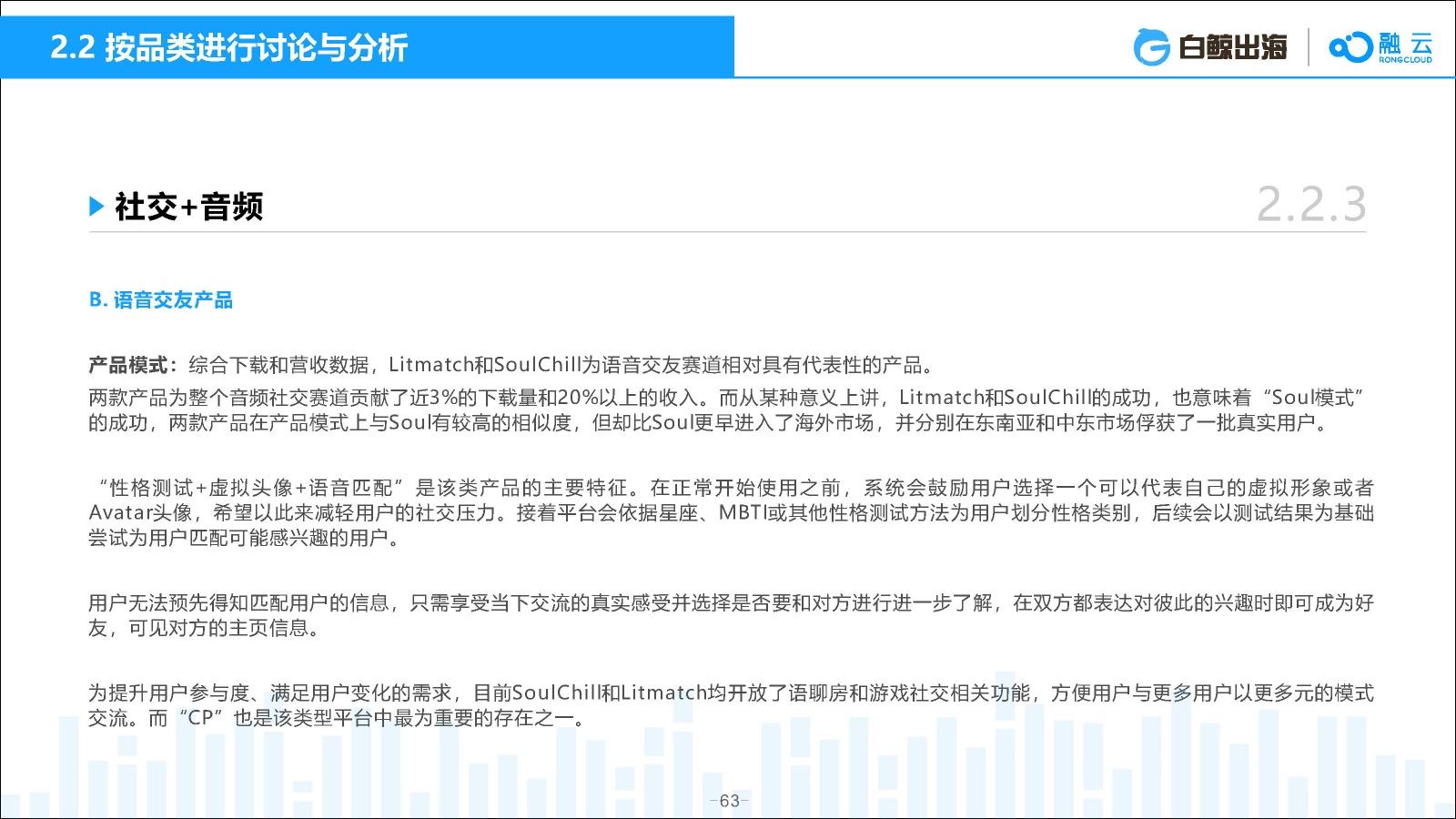Click the page number 63
This screenshot has height=819, width=1456.
tap(729, 801)
